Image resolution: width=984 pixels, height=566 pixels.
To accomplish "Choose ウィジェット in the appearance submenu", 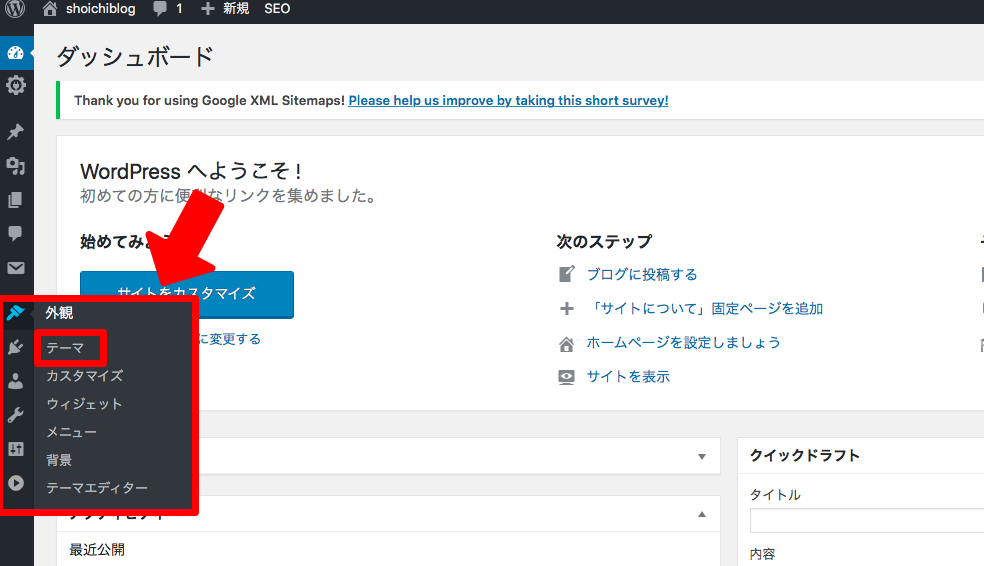I will click(84, 404).
